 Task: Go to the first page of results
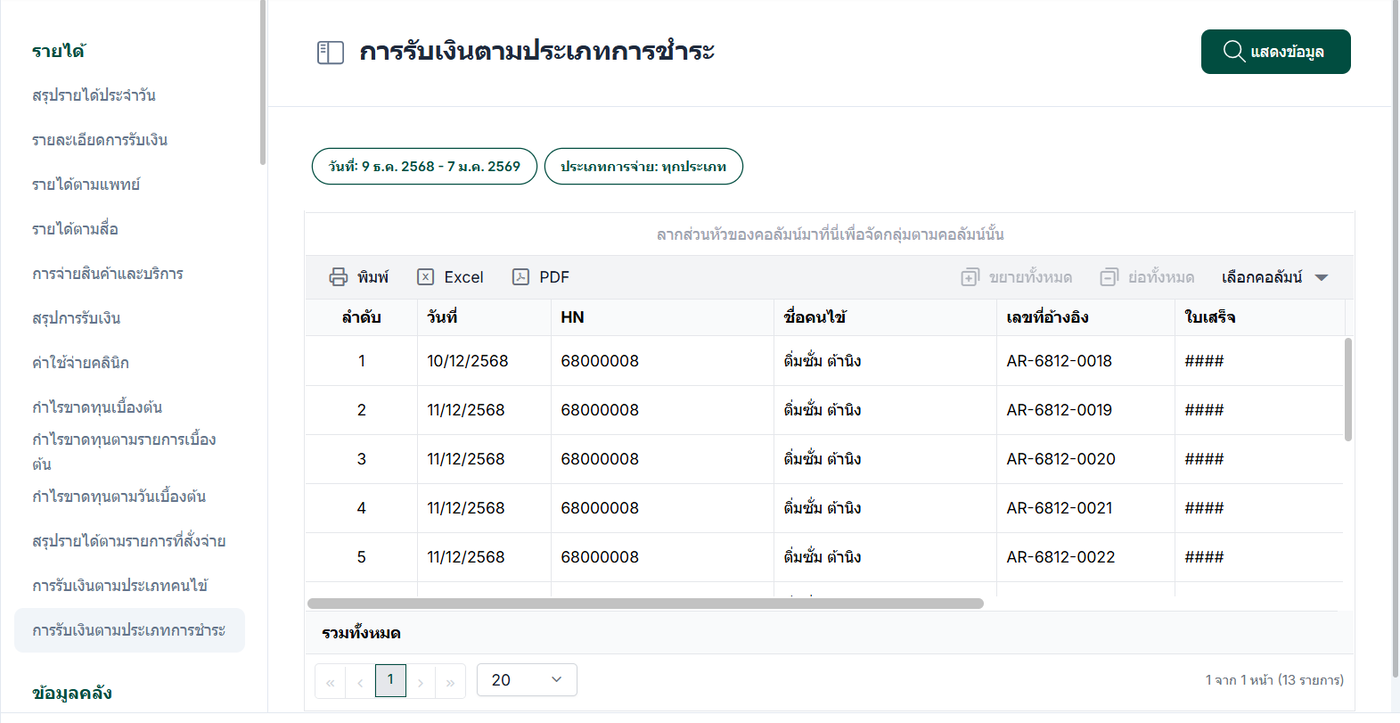(x=330, y=681)
